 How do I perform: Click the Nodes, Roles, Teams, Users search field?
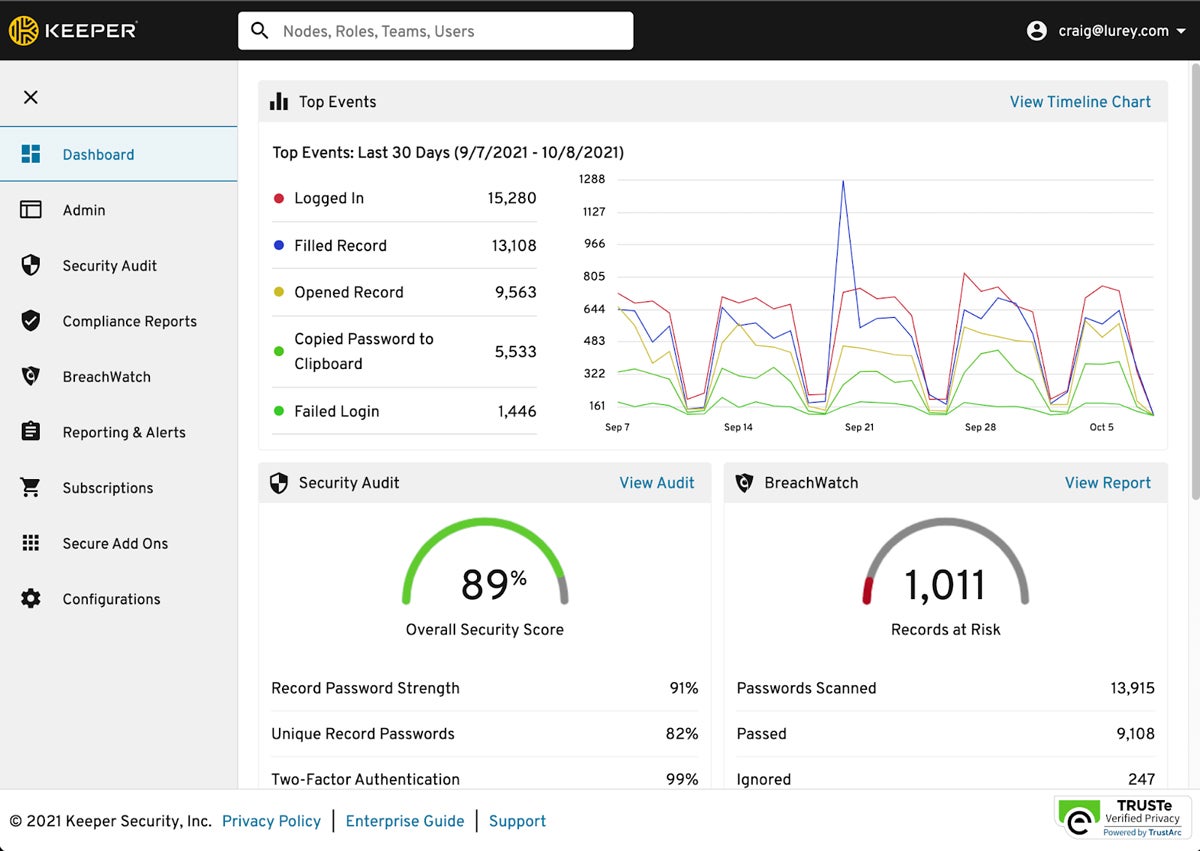point(435,31)
